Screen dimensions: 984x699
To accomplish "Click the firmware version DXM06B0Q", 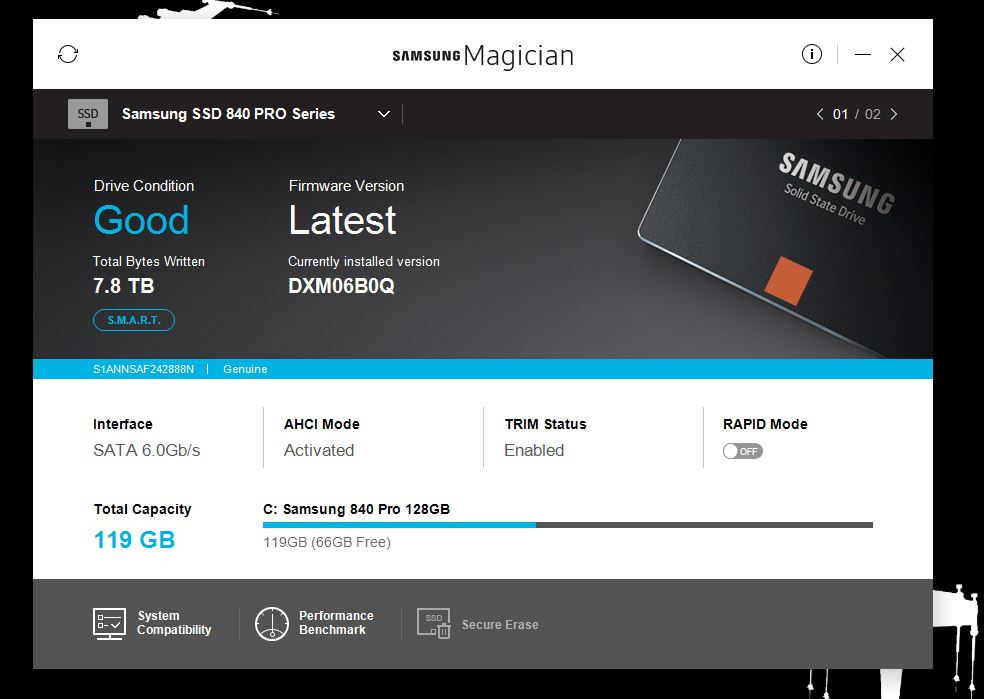I will pos(341,286).
